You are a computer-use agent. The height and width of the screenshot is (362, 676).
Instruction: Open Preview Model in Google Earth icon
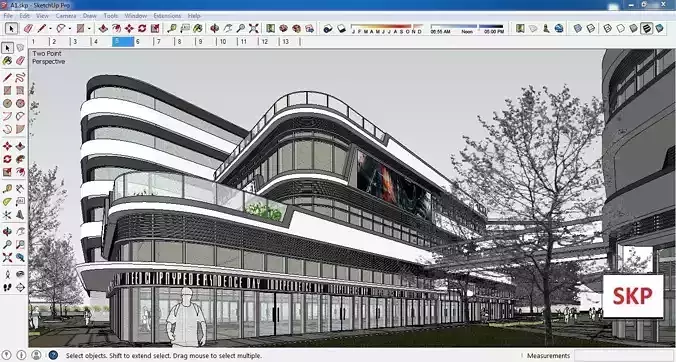tap(559, 28)
